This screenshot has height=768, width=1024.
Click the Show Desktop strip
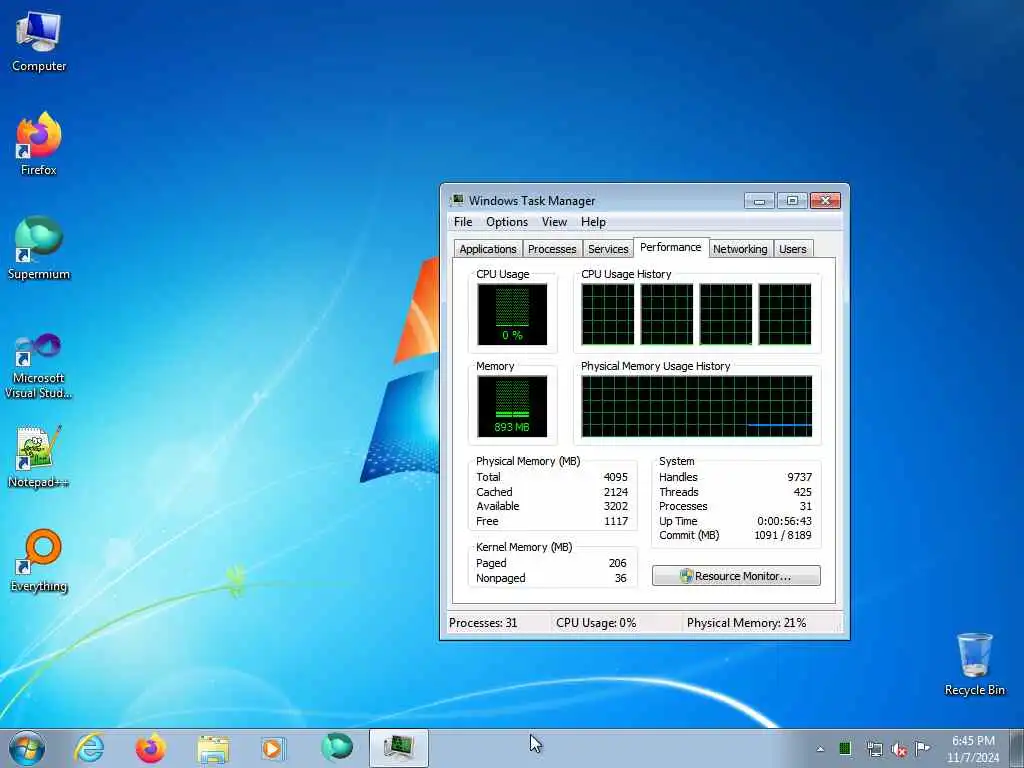[1017, 748]
